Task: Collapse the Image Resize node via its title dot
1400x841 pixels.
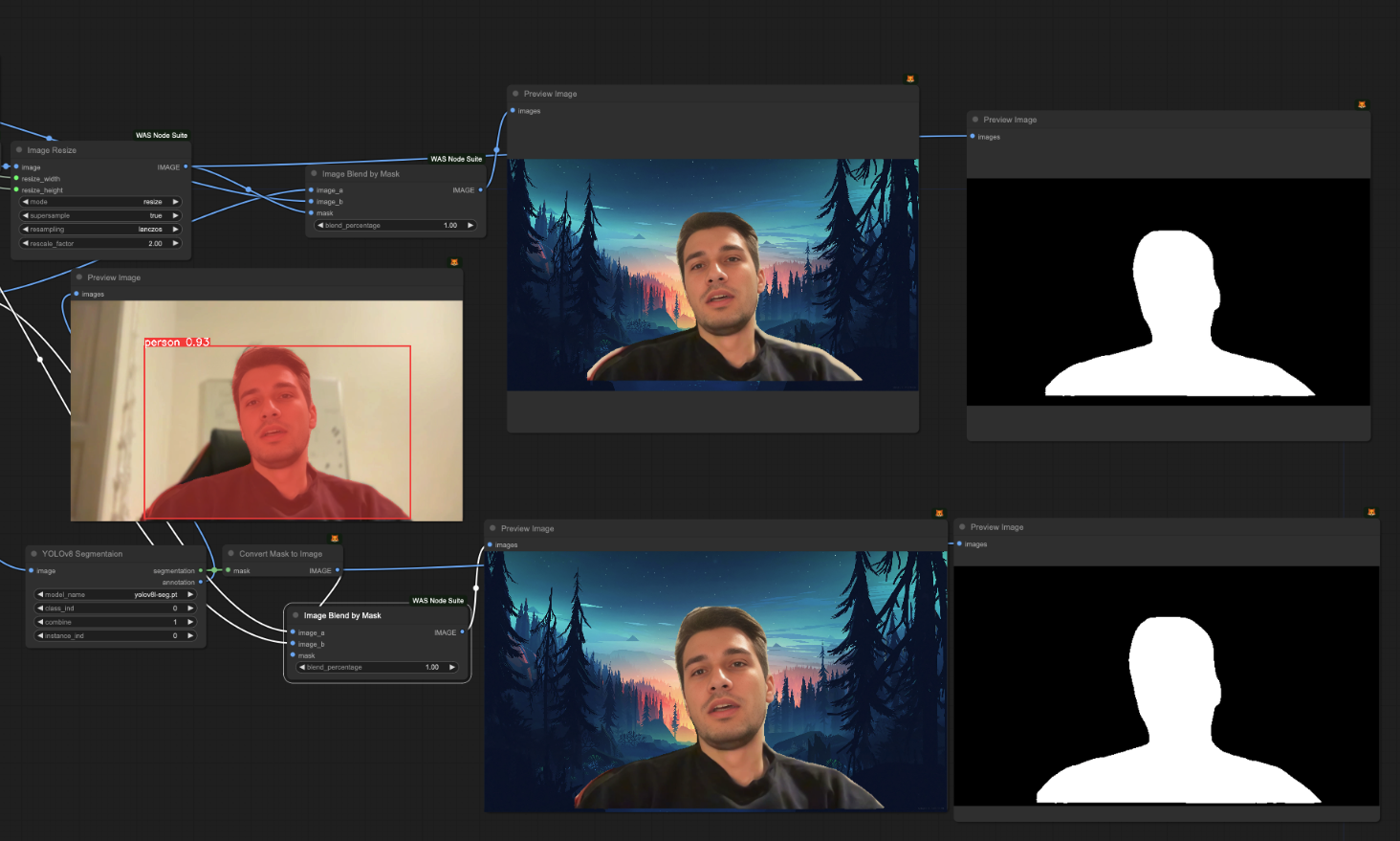Action: click(x=19, y=149)
